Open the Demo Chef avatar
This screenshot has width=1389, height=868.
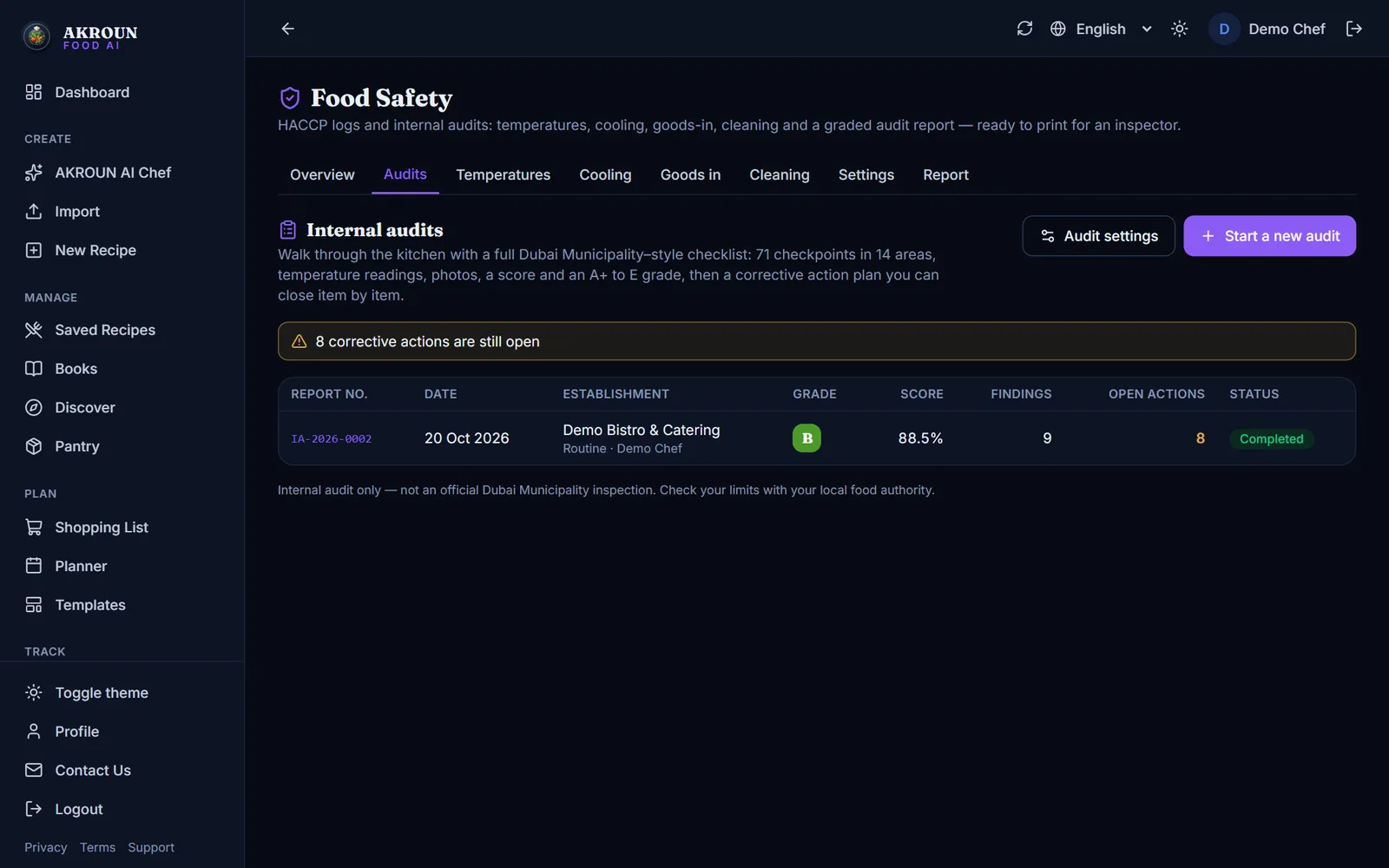1224,29
